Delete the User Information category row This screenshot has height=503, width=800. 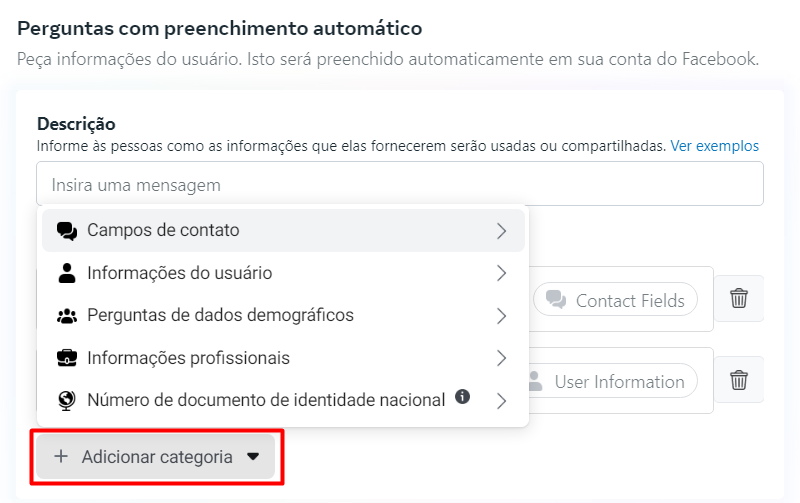click(x=739, y=380)
